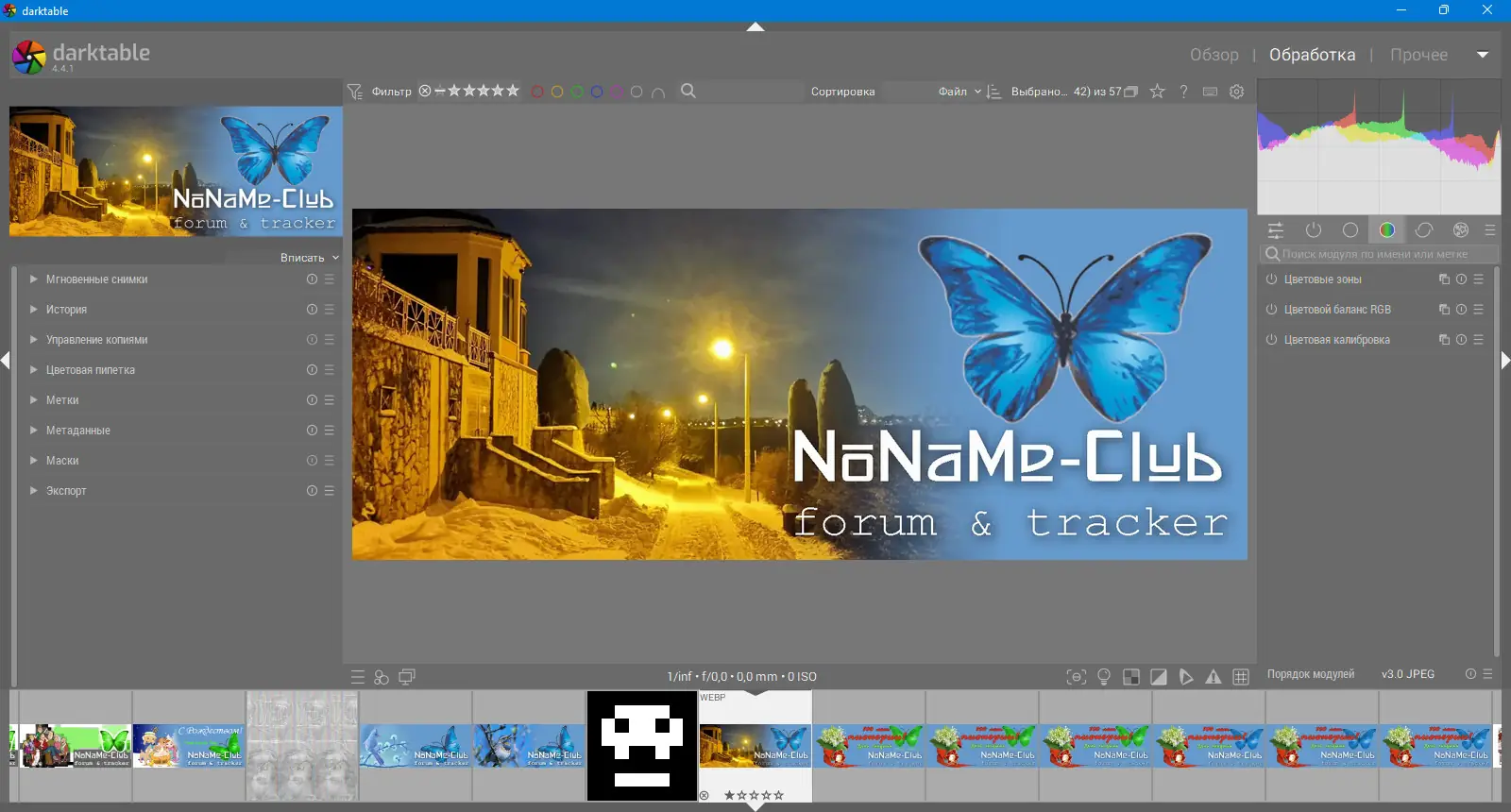Screen dimensions: 1511x812
Task: Expand Управление копиями panel
Action: coord(34,340)
